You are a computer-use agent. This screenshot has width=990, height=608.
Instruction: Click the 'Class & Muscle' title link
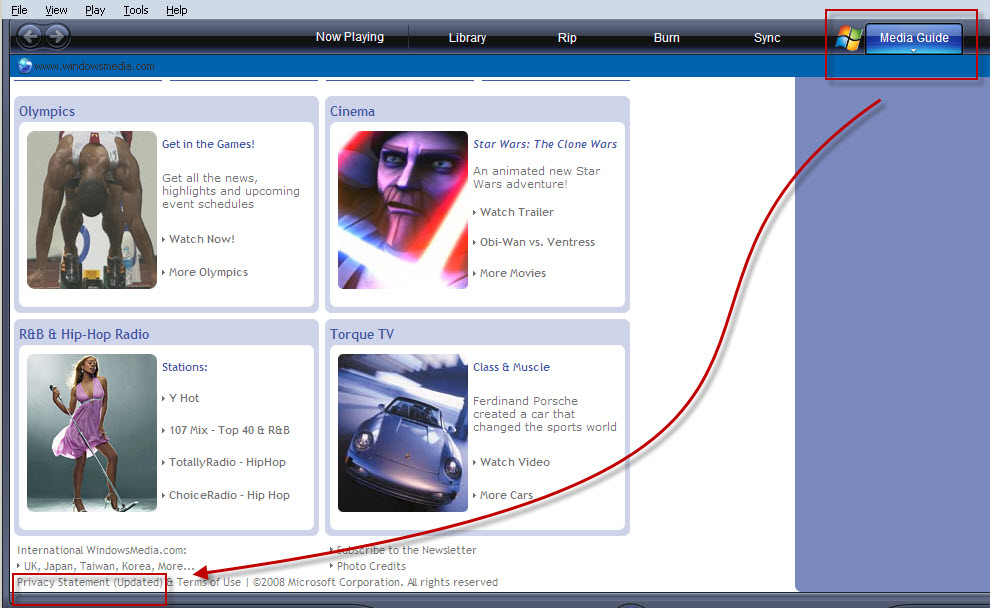pyautogui.click(x=511, y=367)
